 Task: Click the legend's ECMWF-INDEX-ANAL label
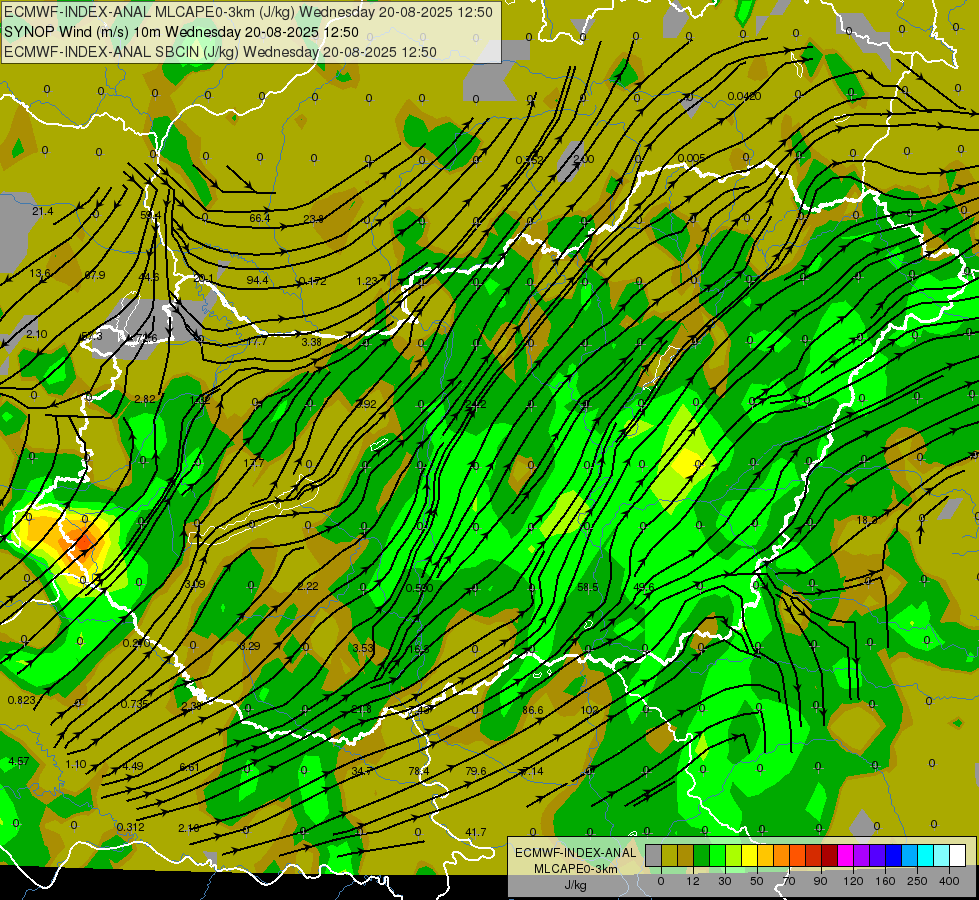575,853
